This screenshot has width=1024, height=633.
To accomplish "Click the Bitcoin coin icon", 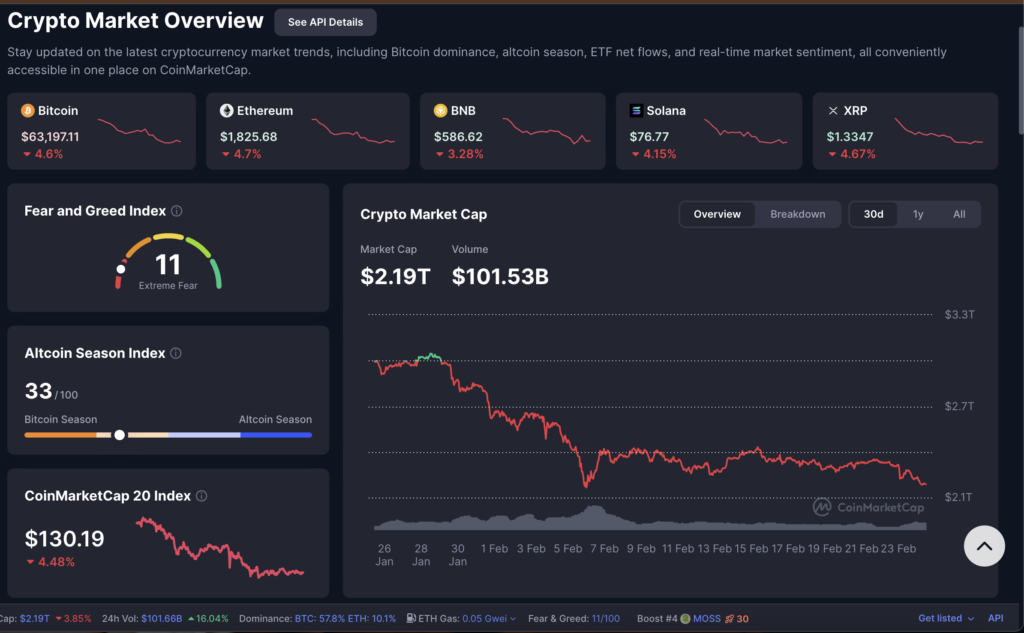I will (x=28, y=111).
